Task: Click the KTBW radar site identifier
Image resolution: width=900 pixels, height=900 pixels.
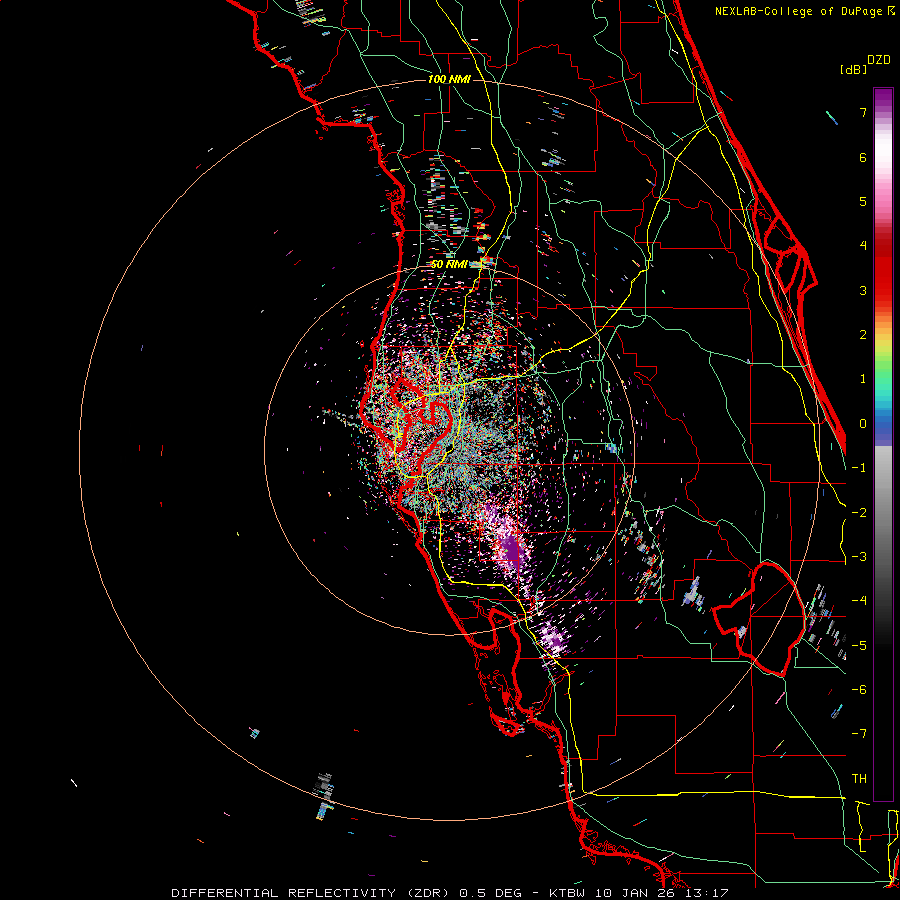Action: (566, 893)
